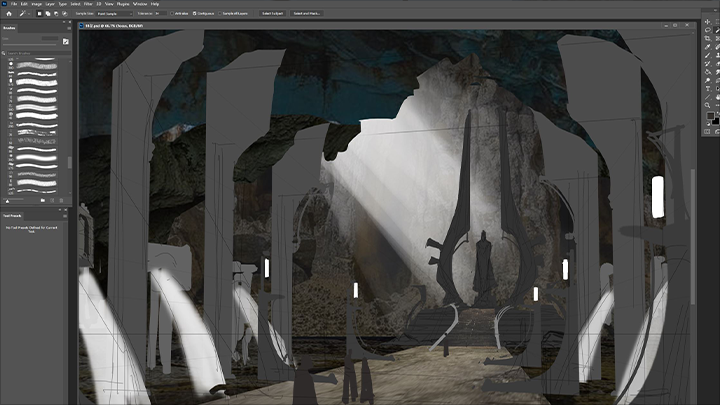Collapse the Brushes panel with double-arrow icon
The height and width of the screenshot is (405, 720).
point(64,22)
